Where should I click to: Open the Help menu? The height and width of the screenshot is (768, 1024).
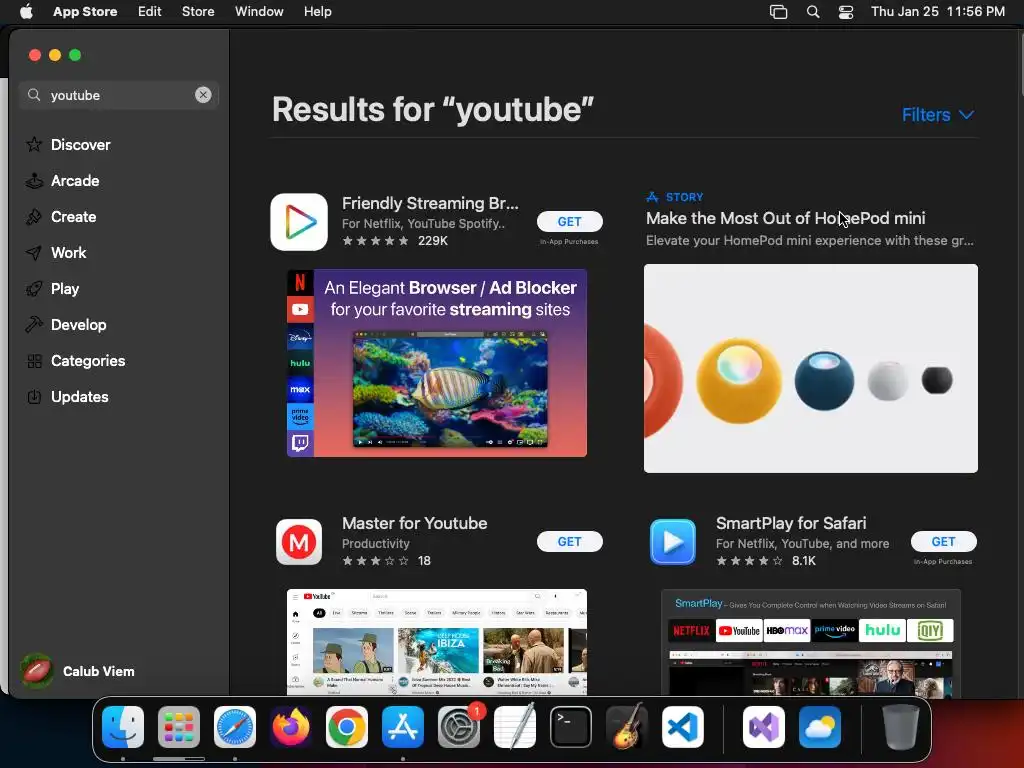coord(317,12)
